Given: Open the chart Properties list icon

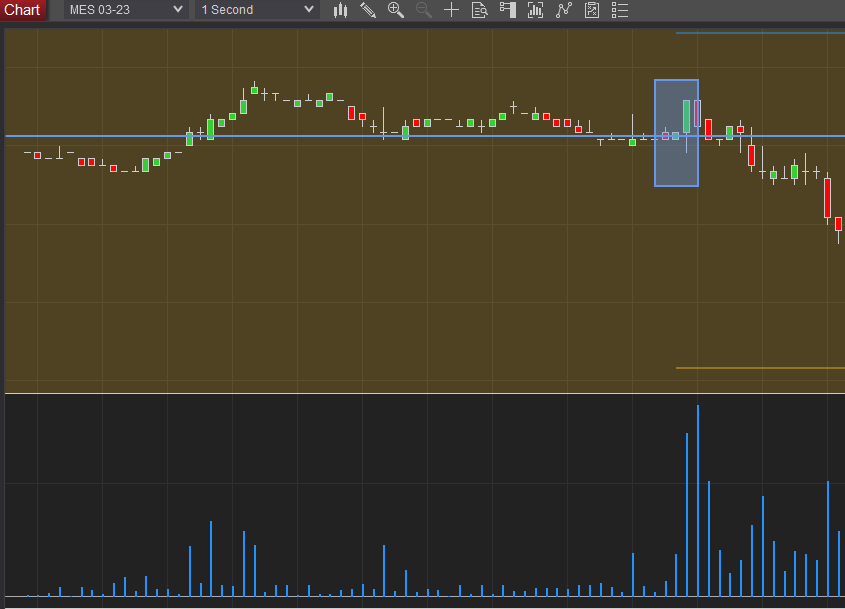Looking at the screenshot, I should pyautogui.click(x=620, y=10).
